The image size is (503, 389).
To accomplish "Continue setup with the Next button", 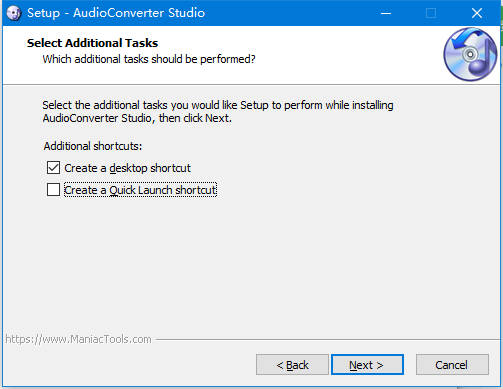I will pos(367,365).
